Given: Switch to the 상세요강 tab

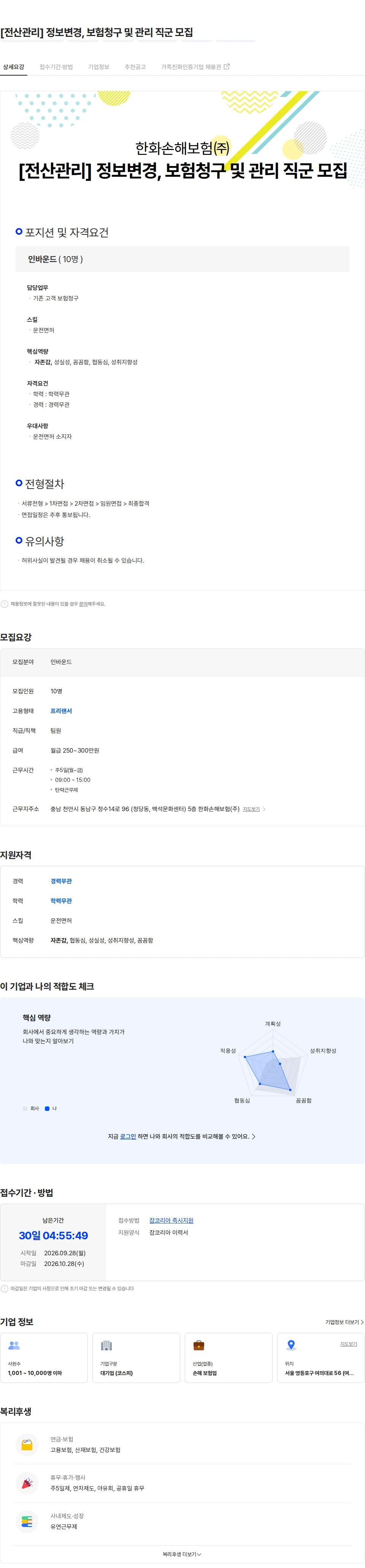Looking at the screenshot, I should tap(13, 67).
